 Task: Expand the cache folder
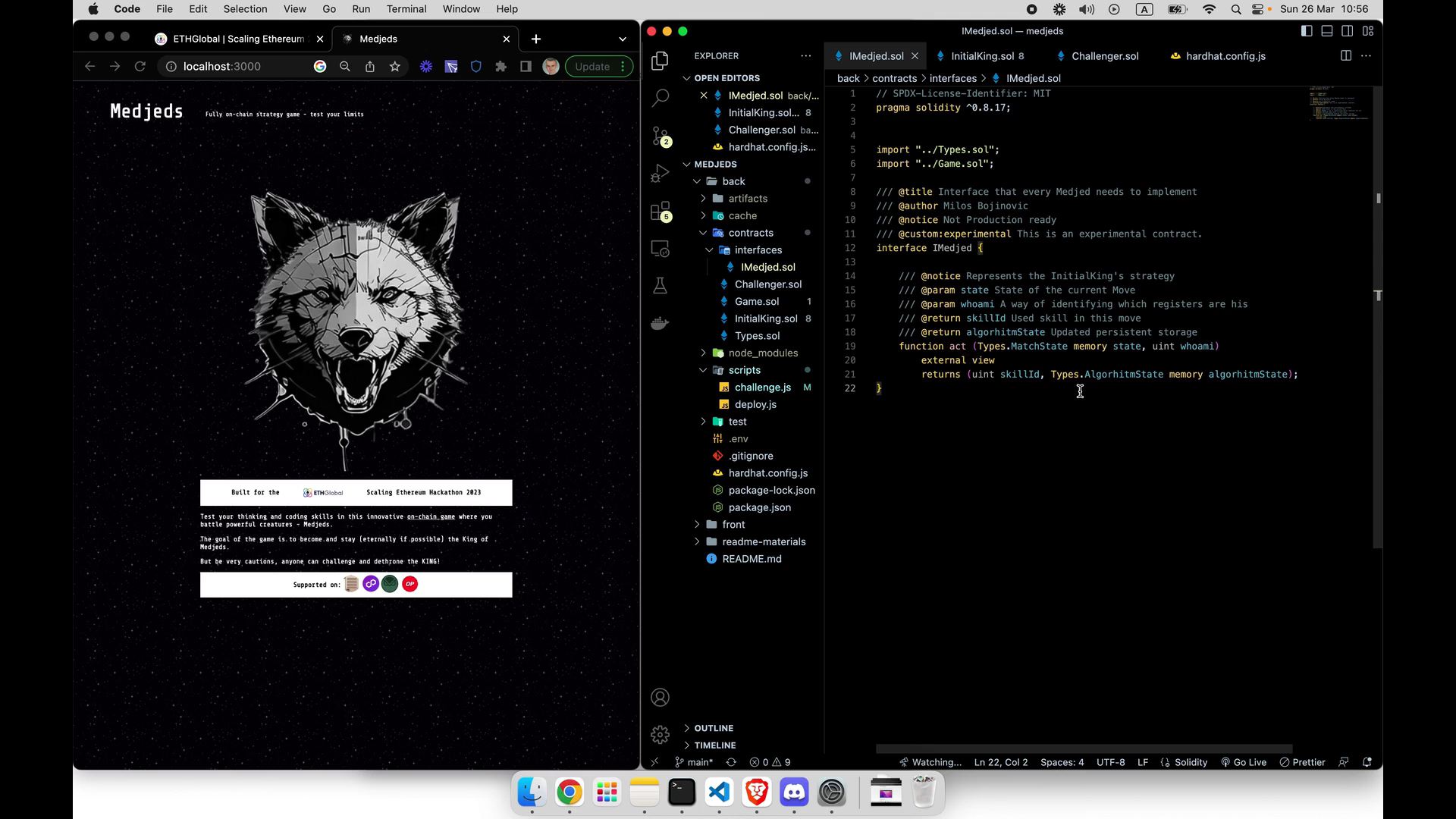point(742,216)
